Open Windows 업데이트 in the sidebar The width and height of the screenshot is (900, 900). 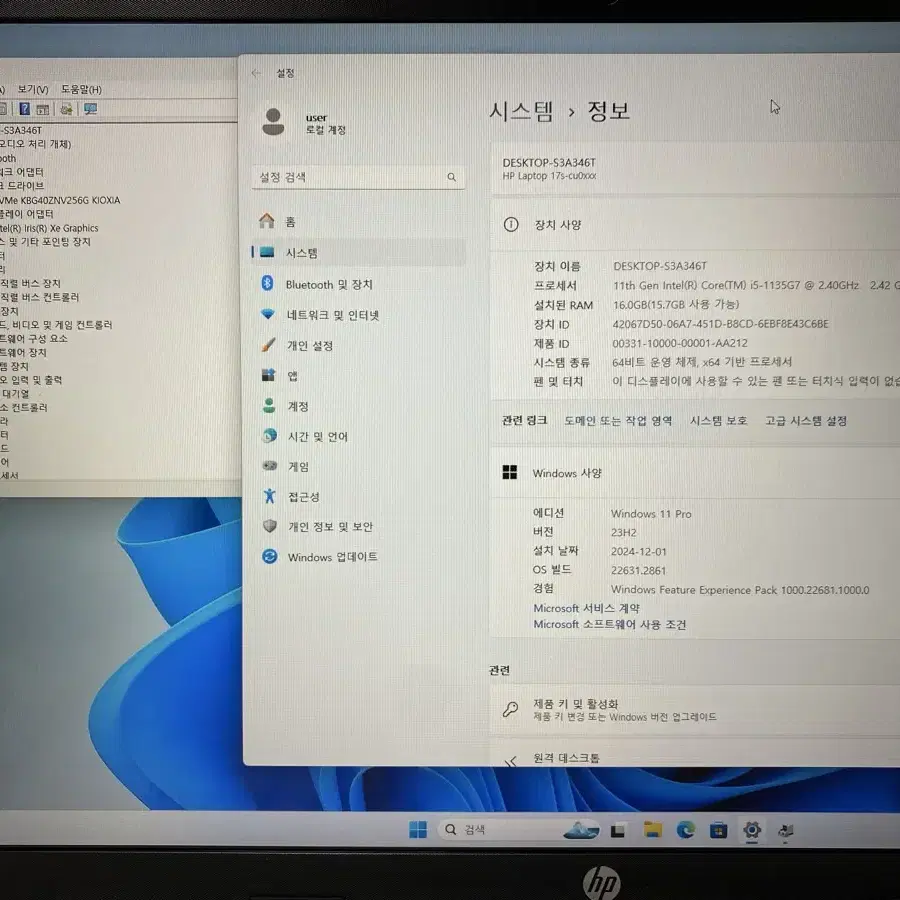pyautogui.click(x=358, y=557)
